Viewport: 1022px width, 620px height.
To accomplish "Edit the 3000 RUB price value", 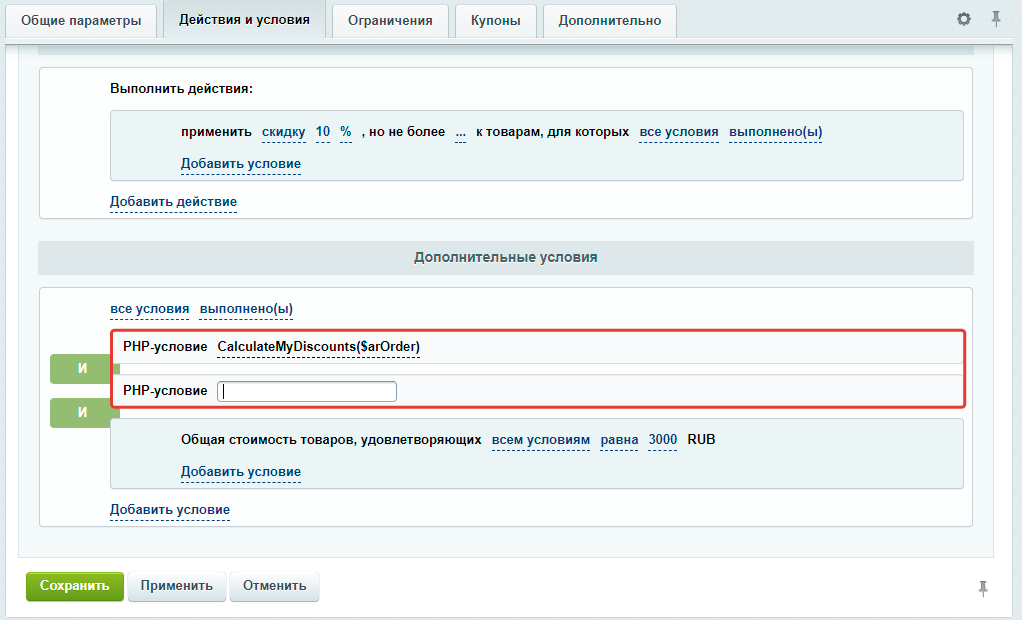I will (662, 439).
